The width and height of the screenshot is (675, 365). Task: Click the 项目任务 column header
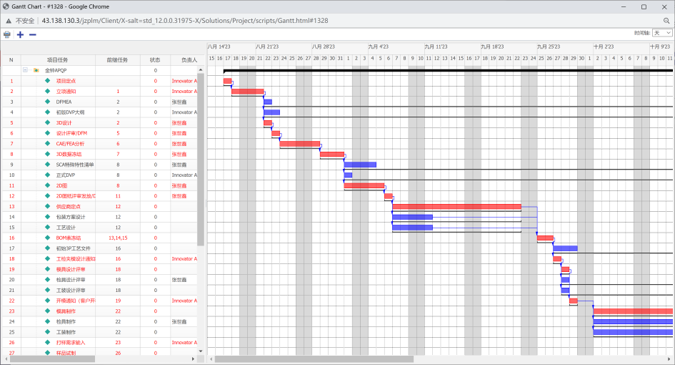(58, 60)
